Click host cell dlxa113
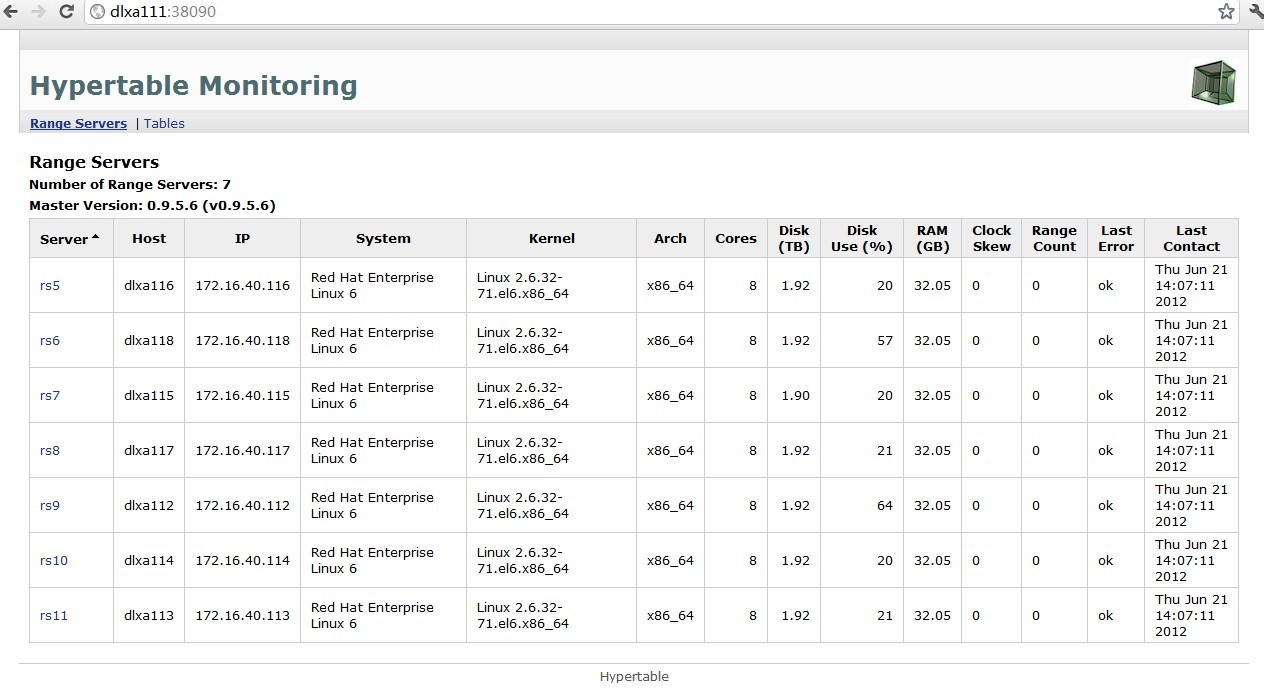1264x699 pixels. click(x=149, y=616)
